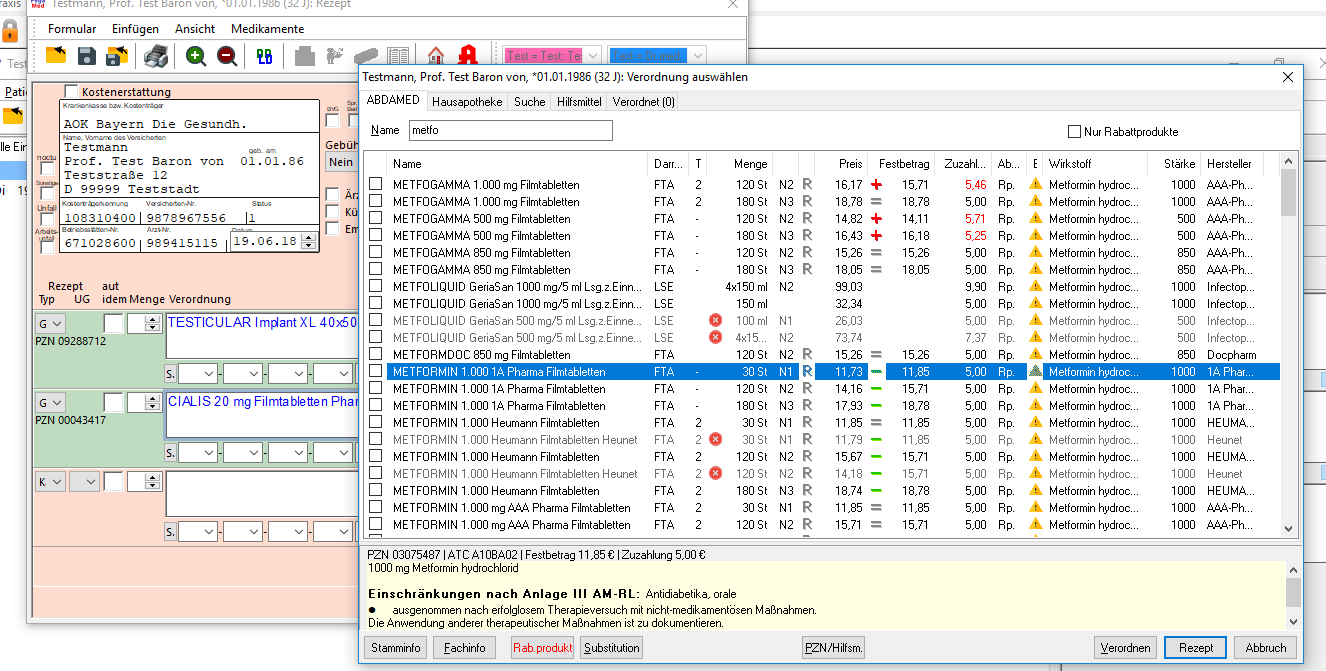1326x671 pixels.
Task: Click the printer icon in Rezept toolbar
Action: pos(156,56)
